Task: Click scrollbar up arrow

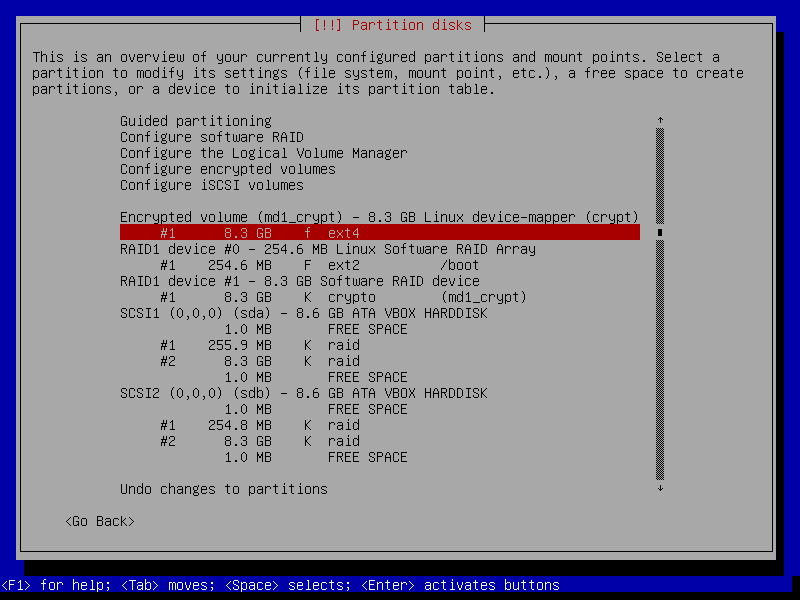Action: [x=660, y=121]
